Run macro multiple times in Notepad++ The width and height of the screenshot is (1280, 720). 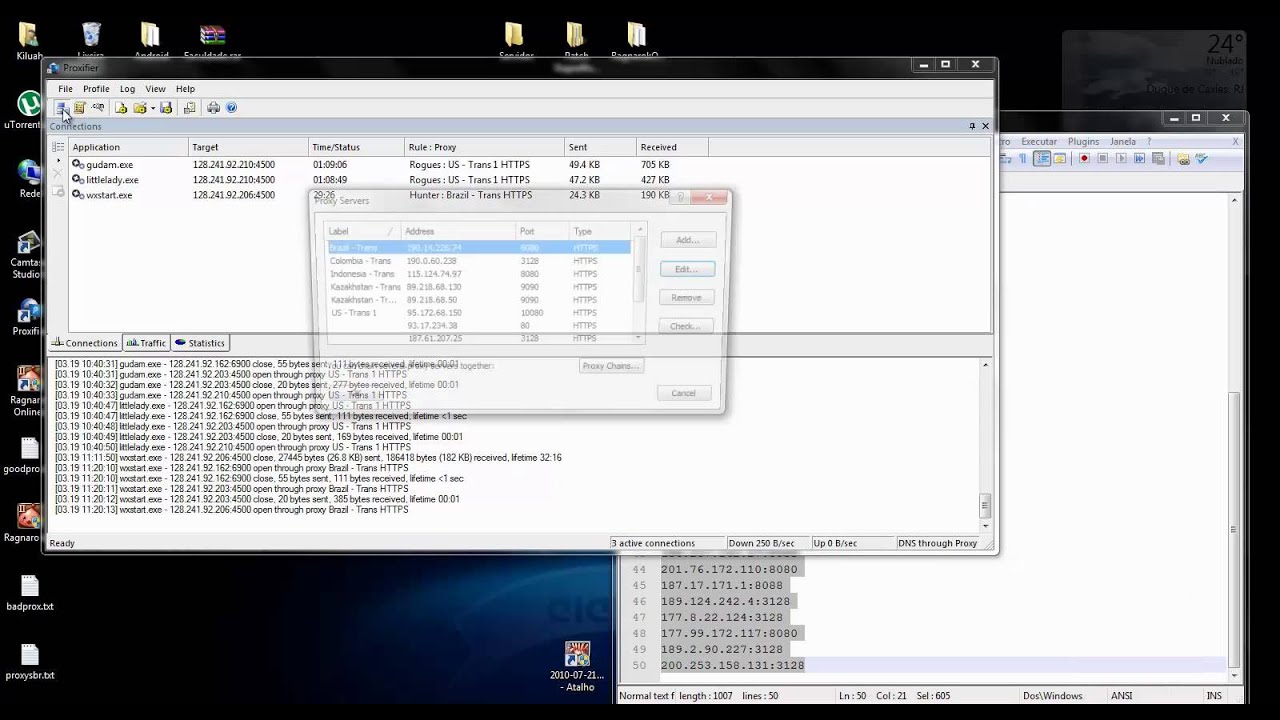(1139, 158)
